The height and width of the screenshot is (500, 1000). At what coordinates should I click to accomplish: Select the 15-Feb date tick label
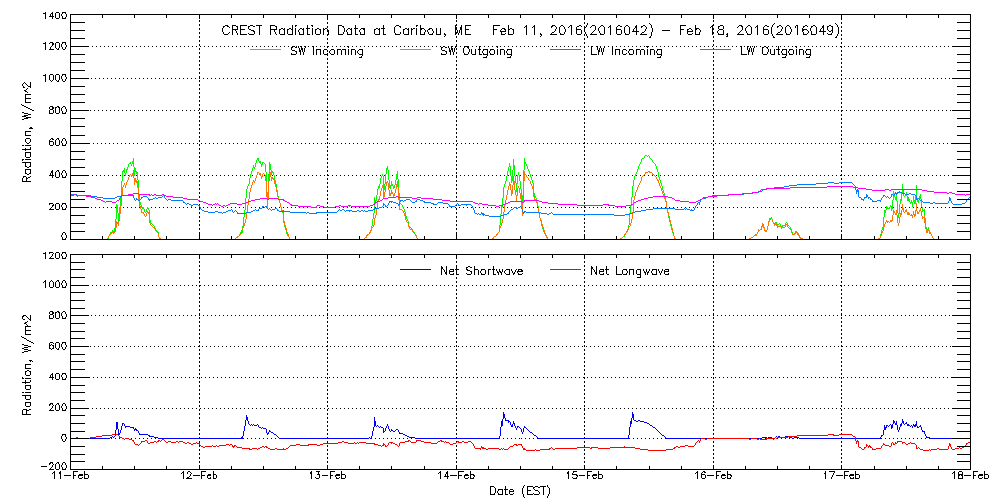point(585,477)
